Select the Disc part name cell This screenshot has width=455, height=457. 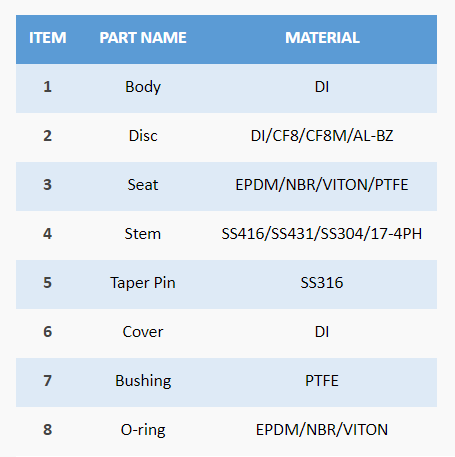pos(143,136)
